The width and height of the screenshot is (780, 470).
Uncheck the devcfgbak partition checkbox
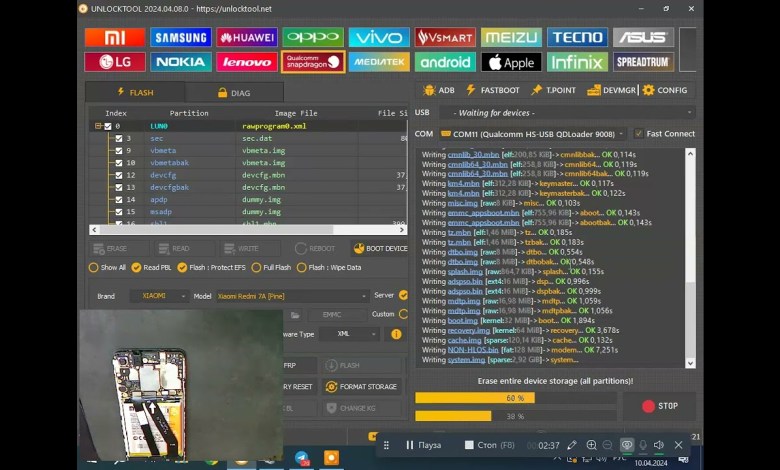(x=119, y=188)
